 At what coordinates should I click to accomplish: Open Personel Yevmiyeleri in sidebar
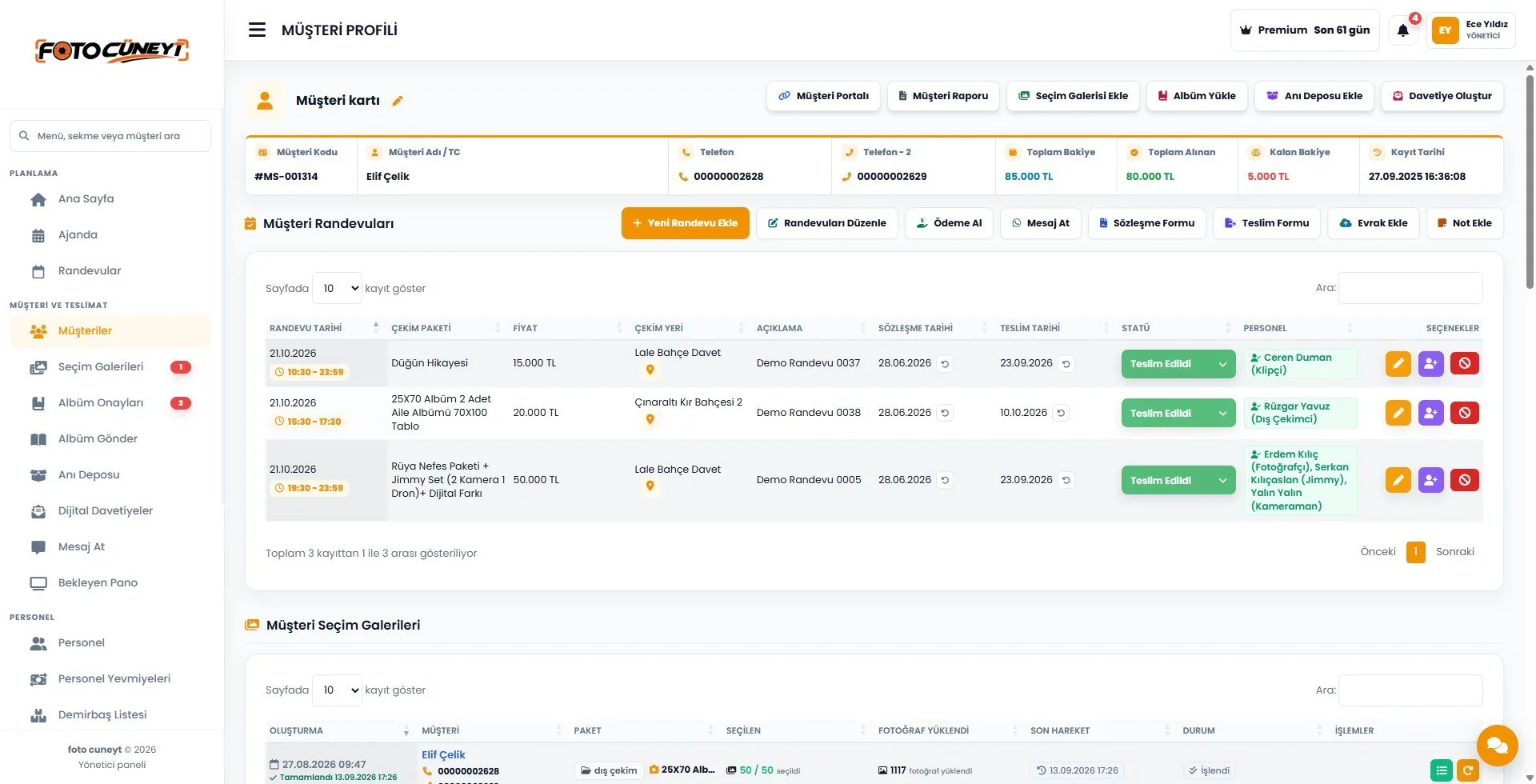point(114,679)
